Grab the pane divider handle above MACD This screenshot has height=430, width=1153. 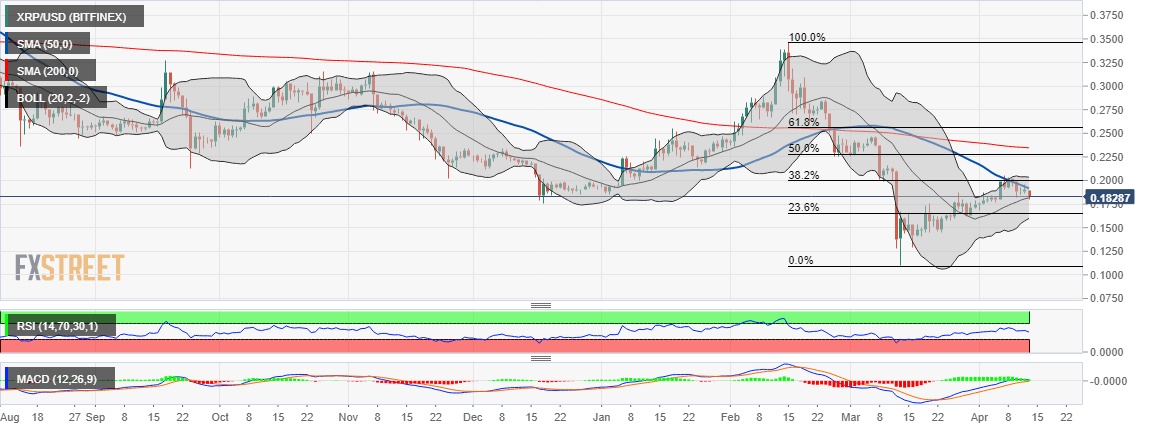(541, 359)
